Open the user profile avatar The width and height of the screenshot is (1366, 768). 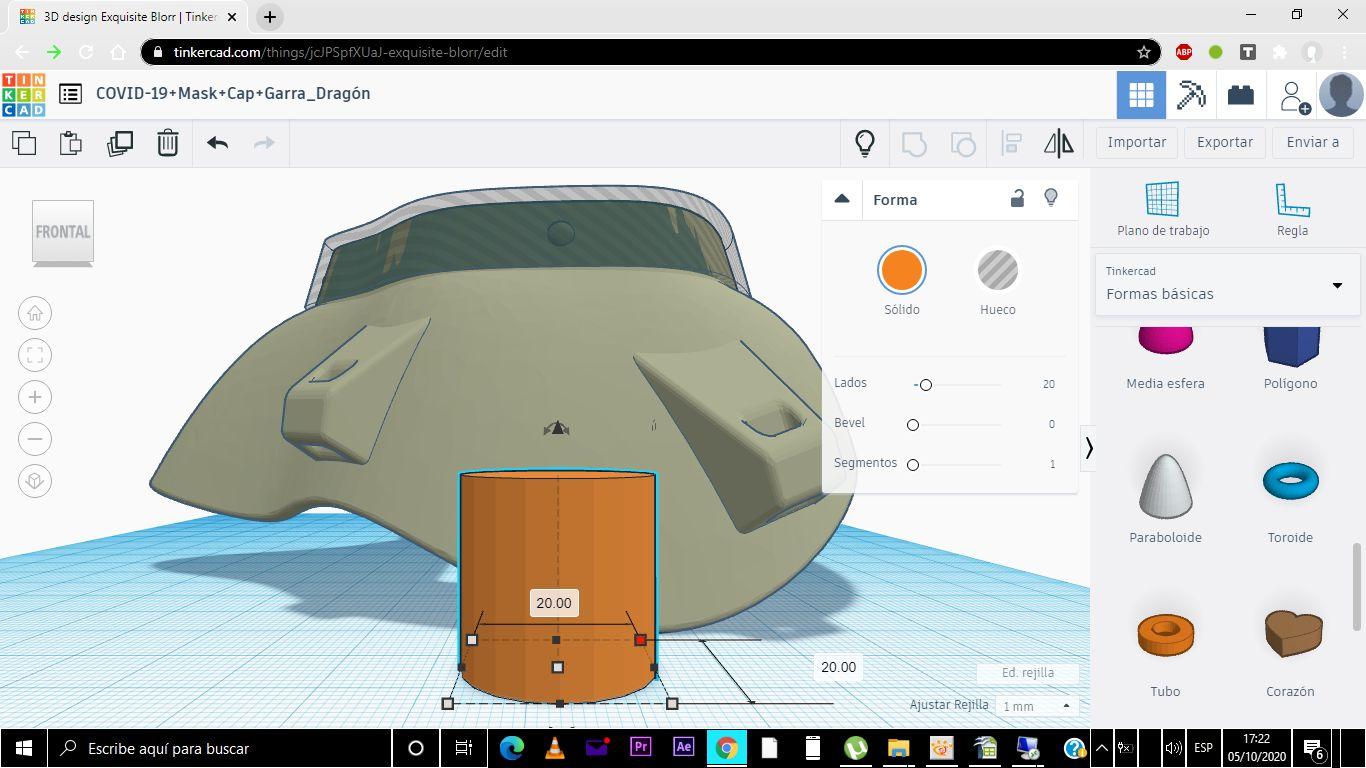pos(1341,95)
